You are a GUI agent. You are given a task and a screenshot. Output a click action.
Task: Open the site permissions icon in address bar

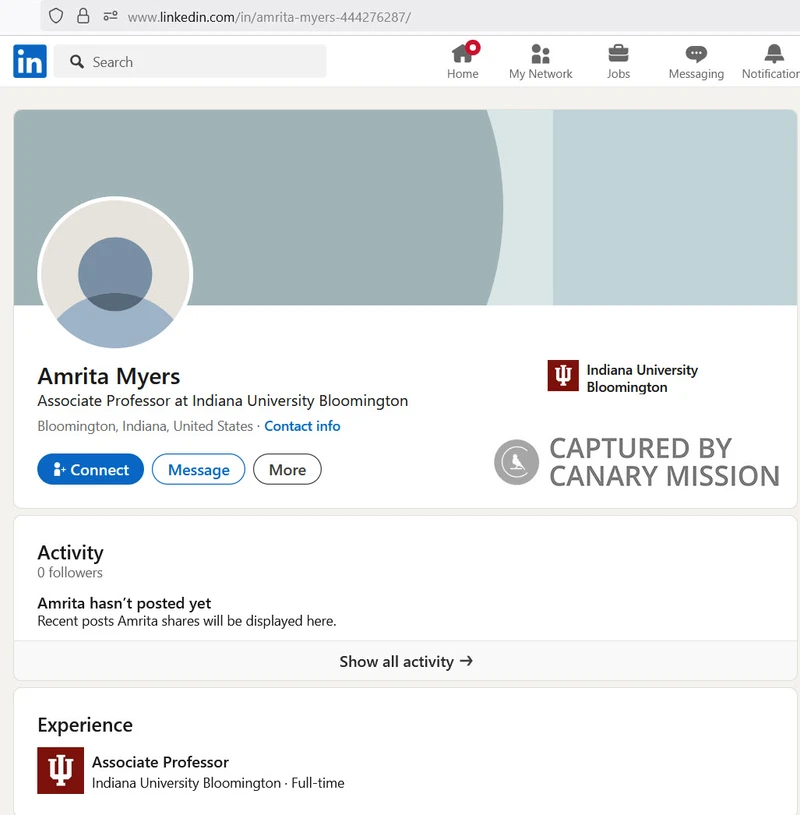[110, 17]
